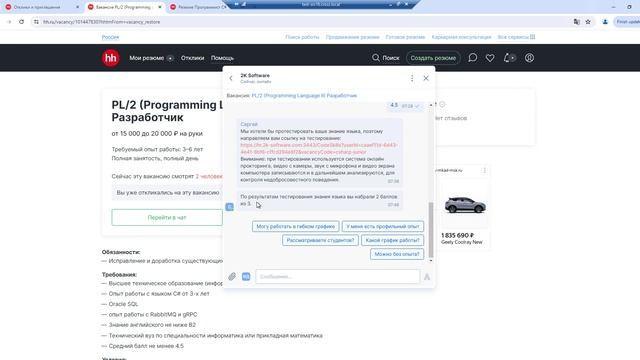Close the Вакансия PL/2 browser tab
640x360 pixels.
tap(160, 7)
